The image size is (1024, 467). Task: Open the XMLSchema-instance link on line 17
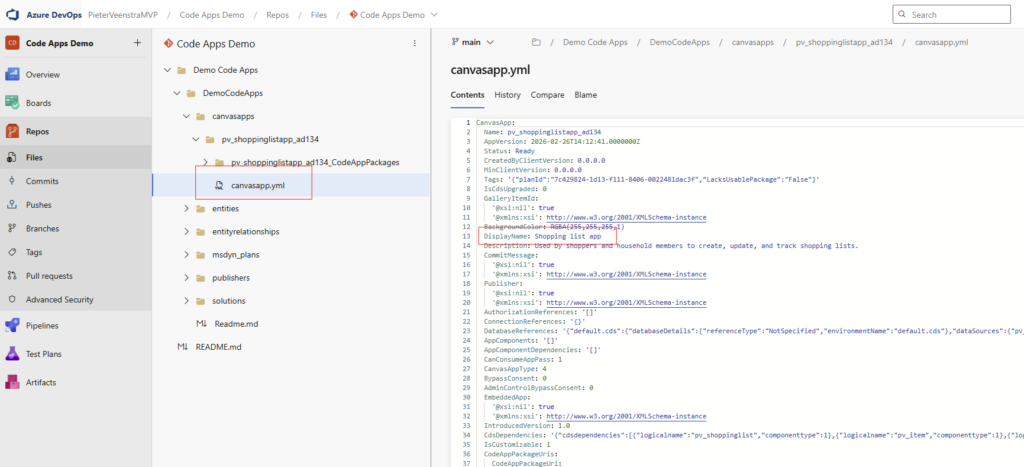point(626,274)
